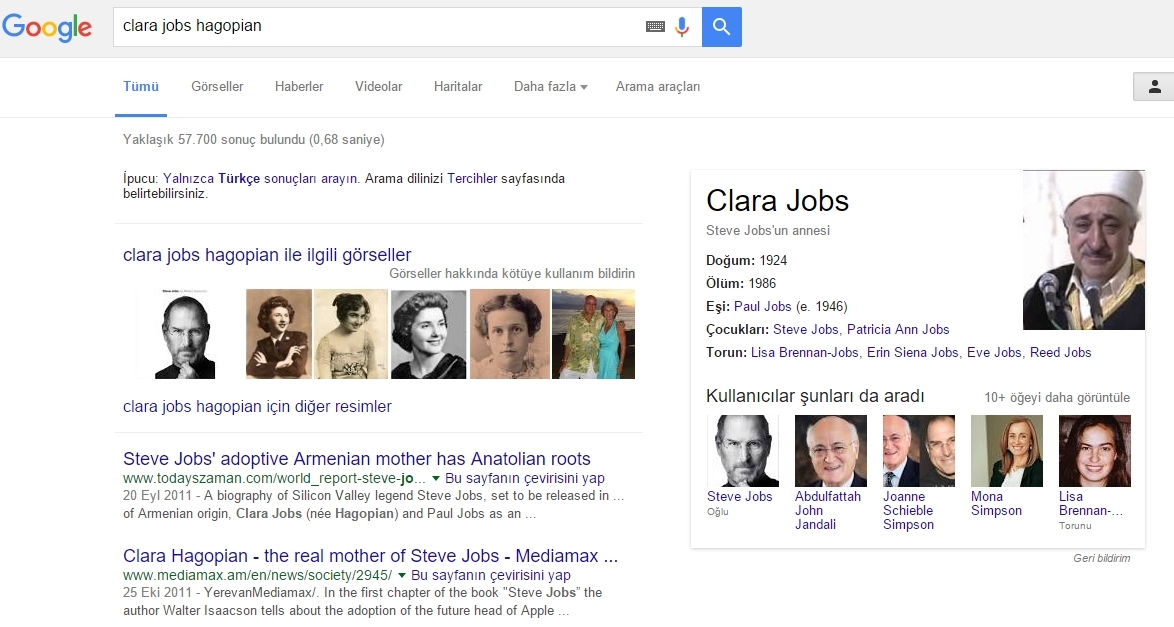Switch to the Görseller tab
This screenshot has width=1174, height=627.
pyautogui.click(x=217, y=86)
